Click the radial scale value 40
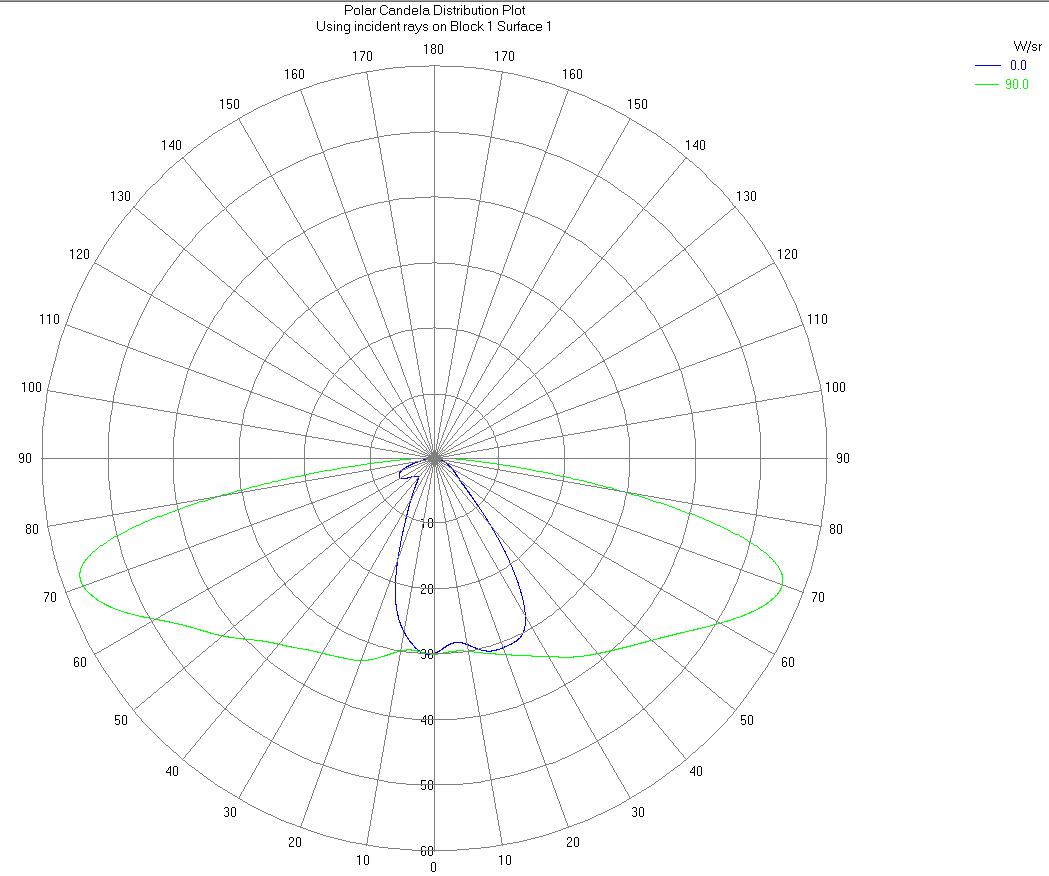The width and height of the screenshot is (1049, 876). click(x=427, y=720)
